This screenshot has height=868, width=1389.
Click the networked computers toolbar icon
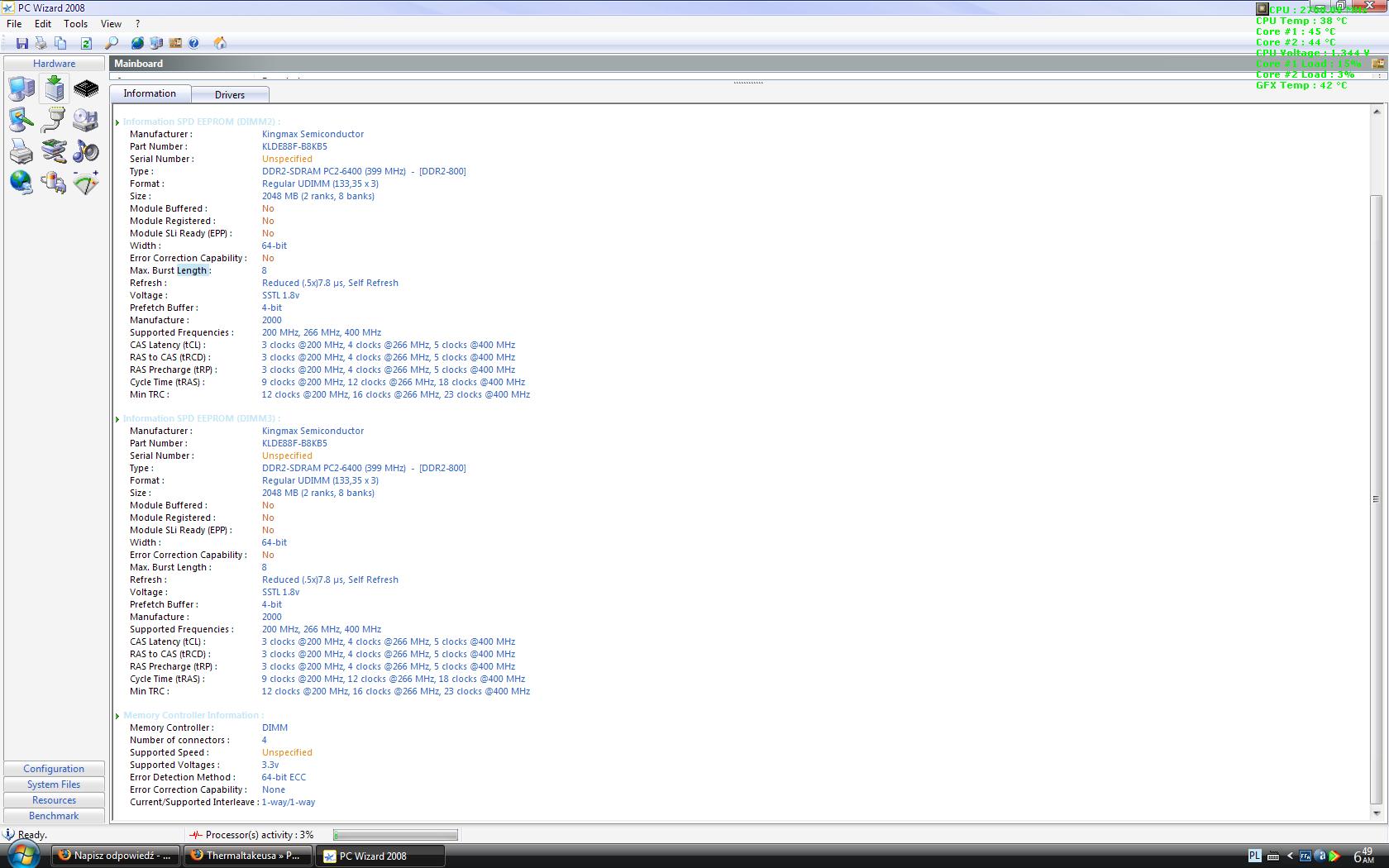(x=156, y=43)
